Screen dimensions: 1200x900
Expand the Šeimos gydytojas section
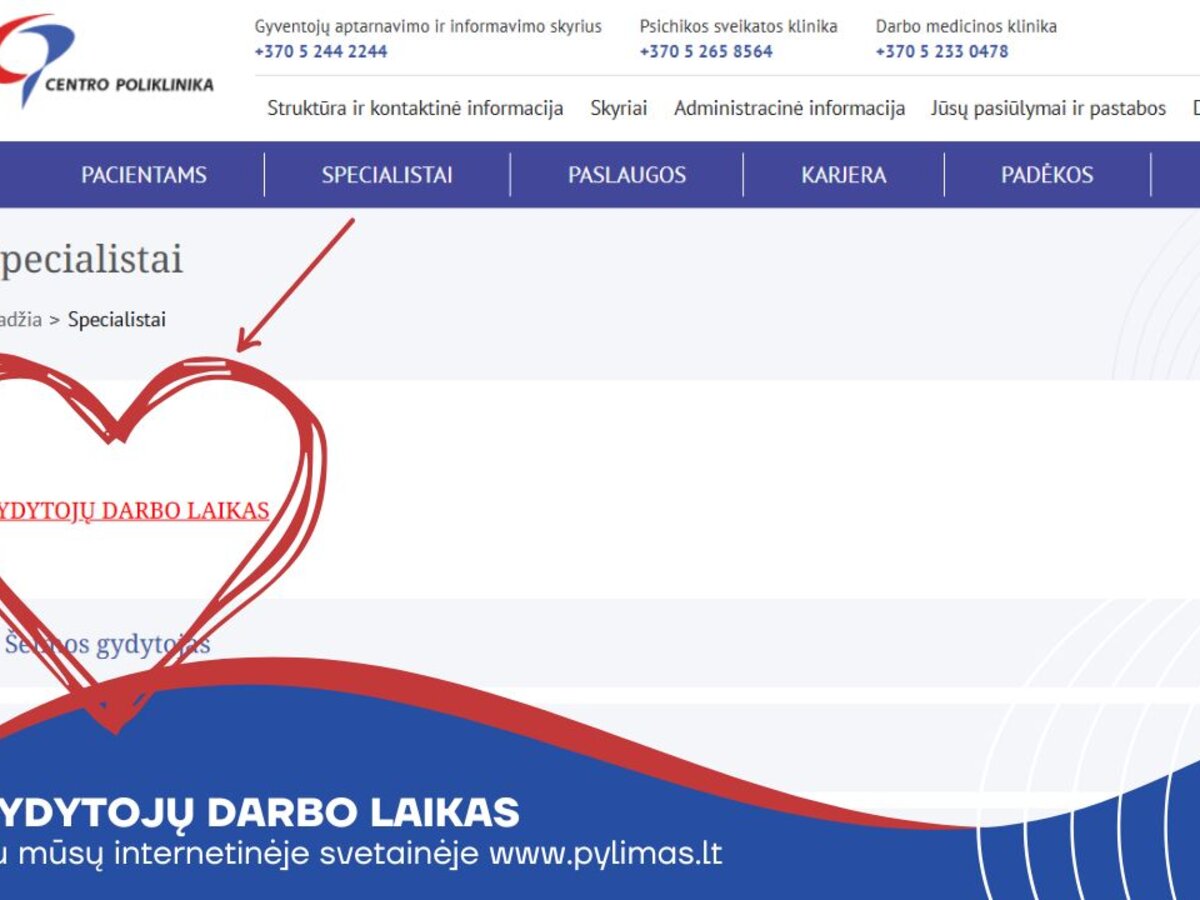(x=107, y=643)
